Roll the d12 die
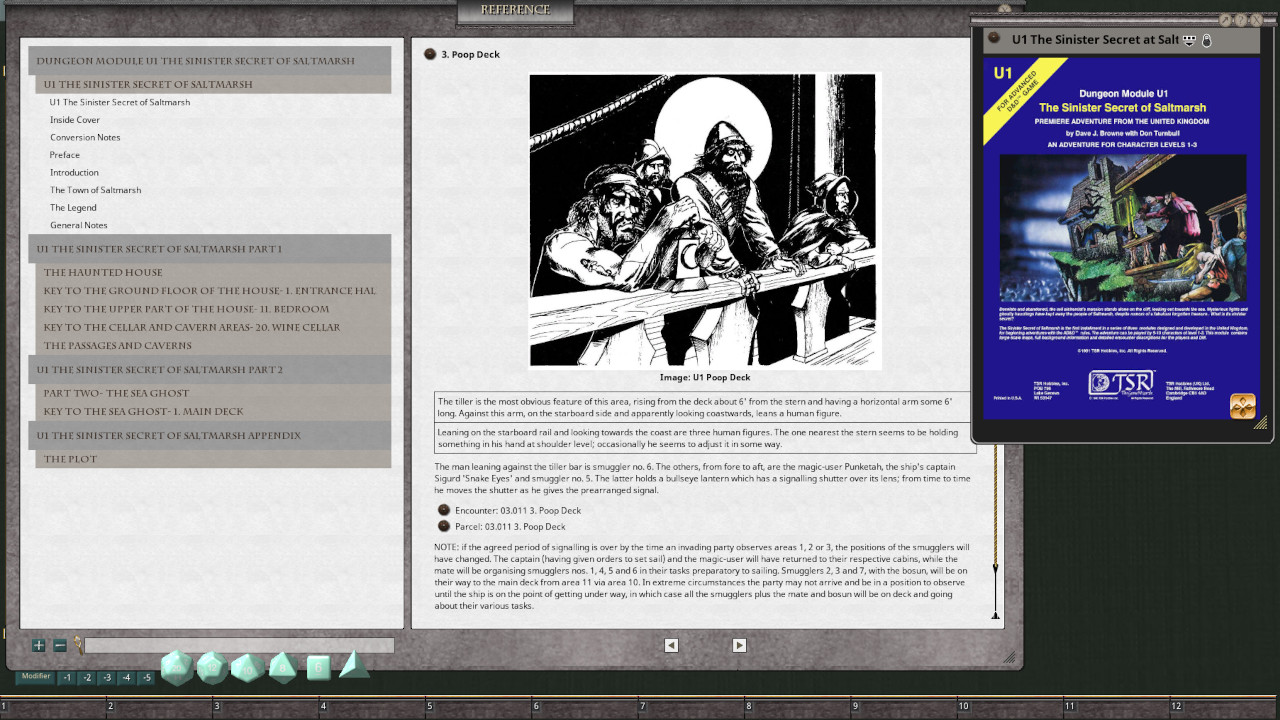Image resolution: width=1280 pixels, height=720 pixels. (x=212, y=667)
